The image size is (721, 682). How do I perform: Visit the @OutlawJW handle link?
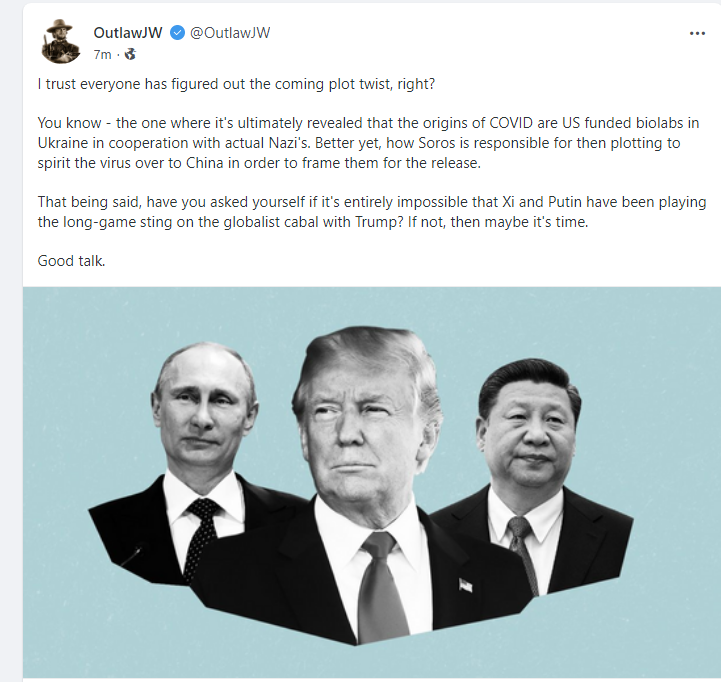click(230, 33)
